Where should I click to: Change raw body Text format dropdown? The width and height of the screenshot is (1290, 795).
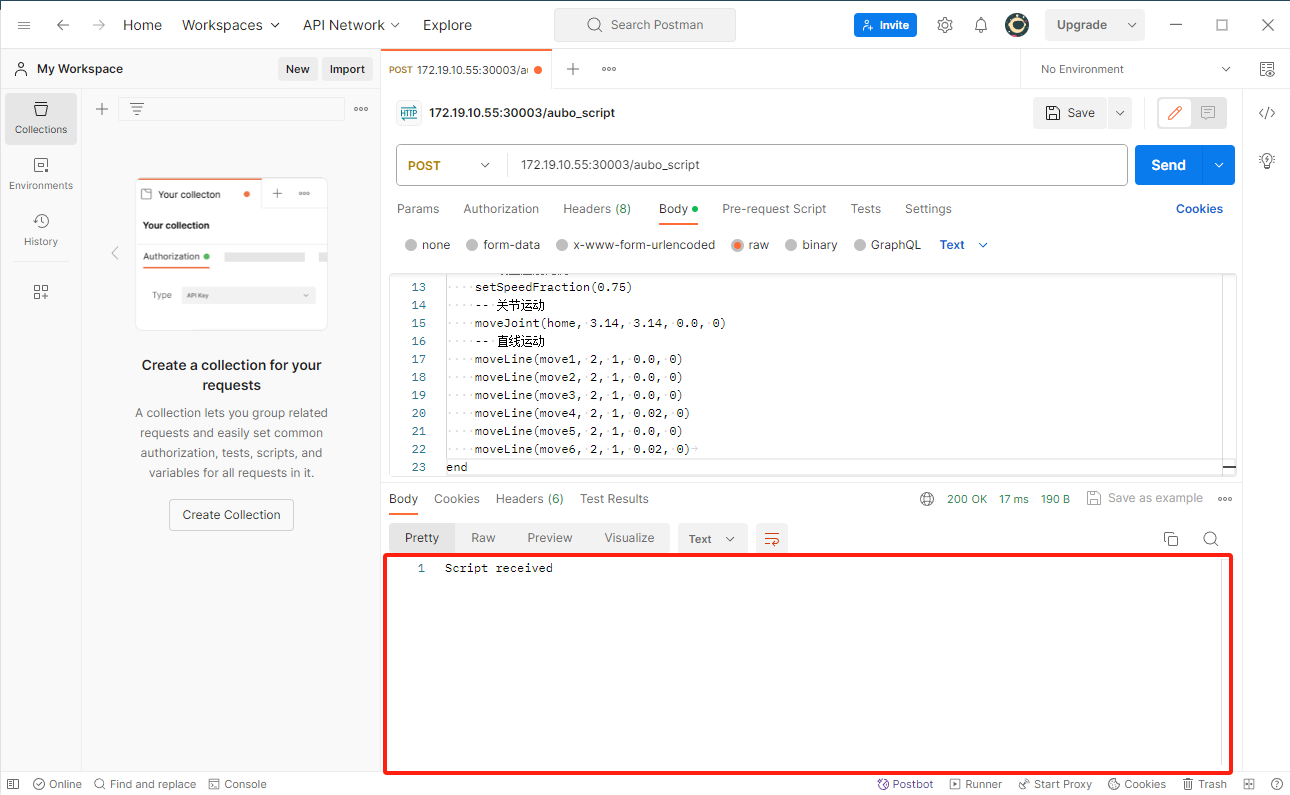[964, 245]
